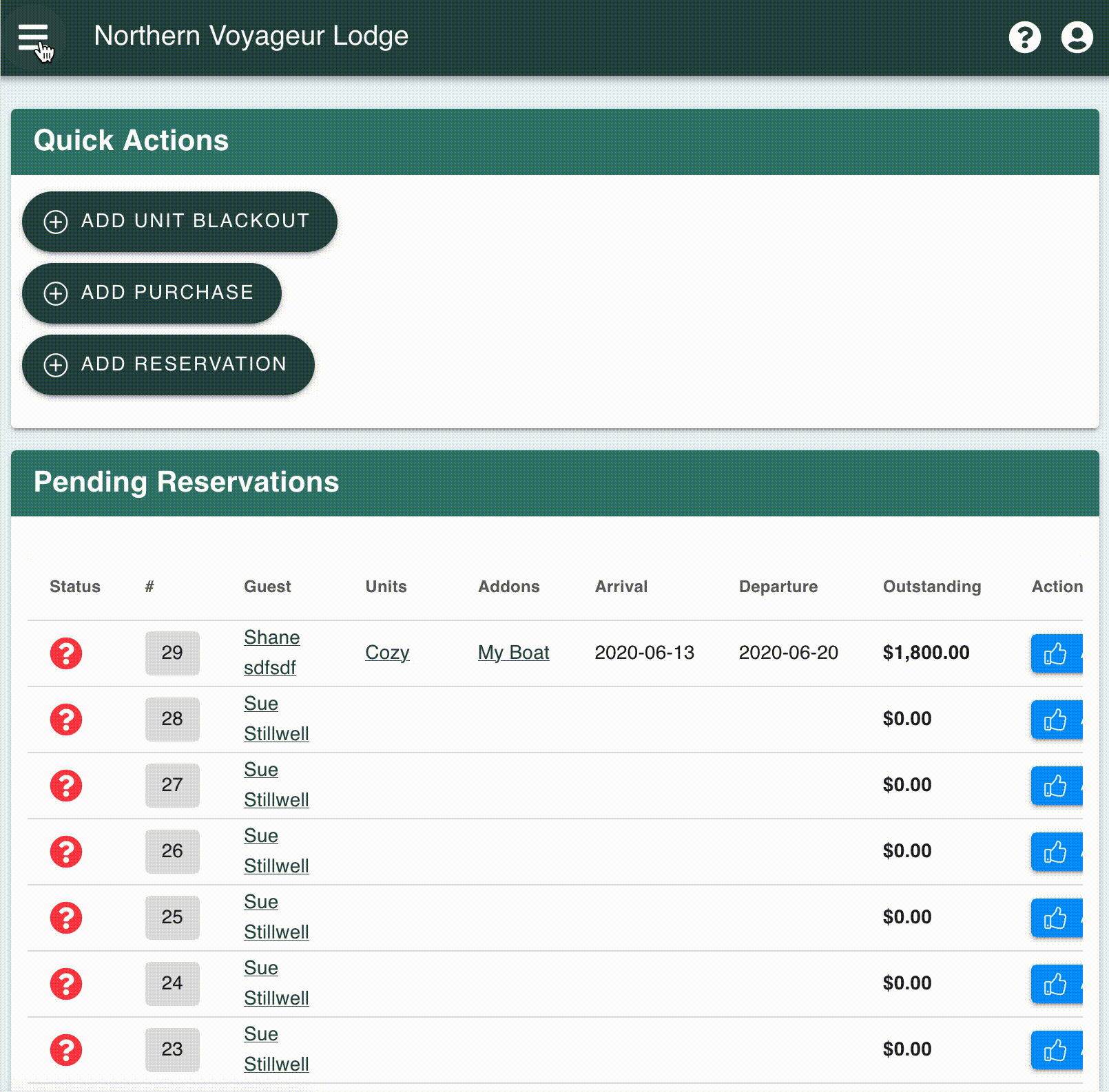Approve reservation 29 with thumbs-up button

1056,653
